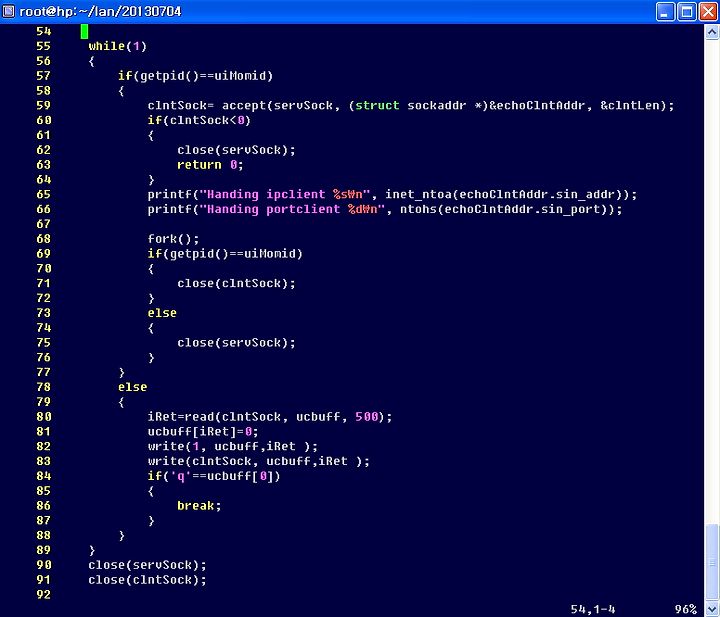Screen dimensions: 720x617
Task: Click 'write(1, ucbuff,iRet );' on line 82
Action: click(x=233, y=446)
